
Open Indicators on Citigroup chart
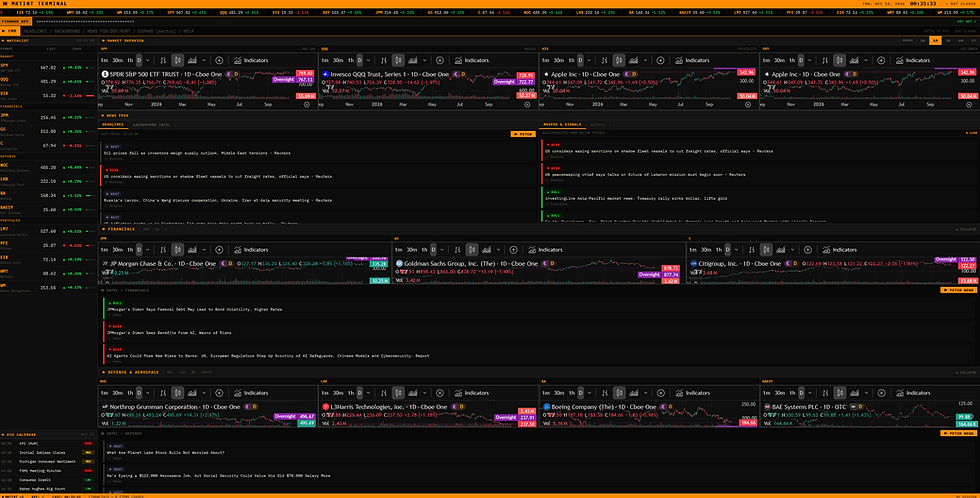pos(839,249)
